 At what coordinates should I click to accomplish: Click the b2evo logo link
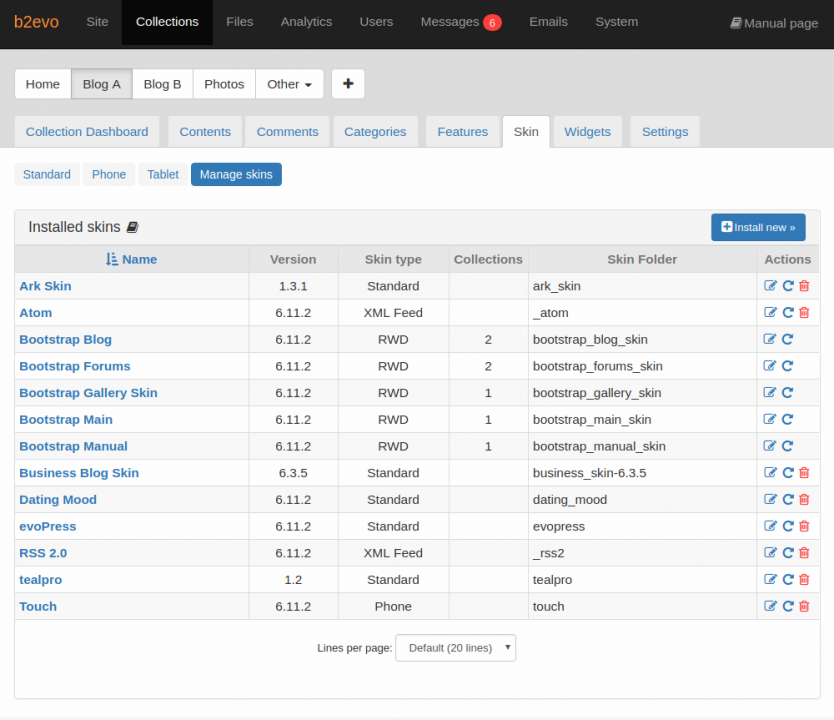(x=36, y=22)
